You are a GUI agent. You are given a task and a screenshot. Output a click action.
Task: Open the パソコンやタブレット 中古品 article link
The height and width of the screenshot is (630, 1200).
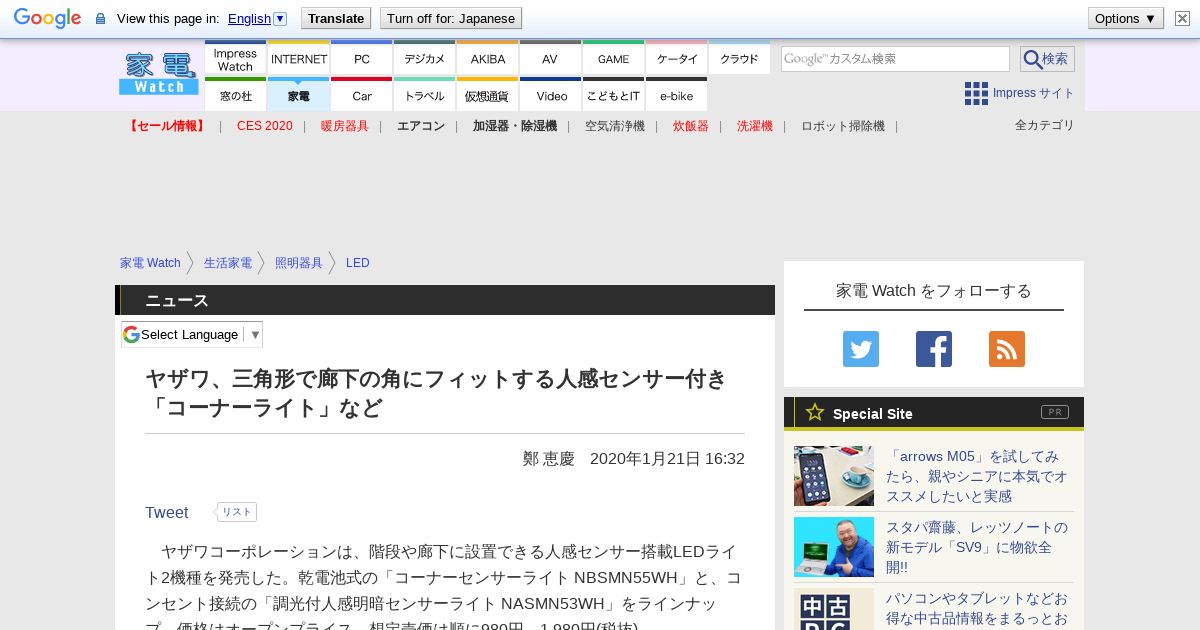point(977,609)
